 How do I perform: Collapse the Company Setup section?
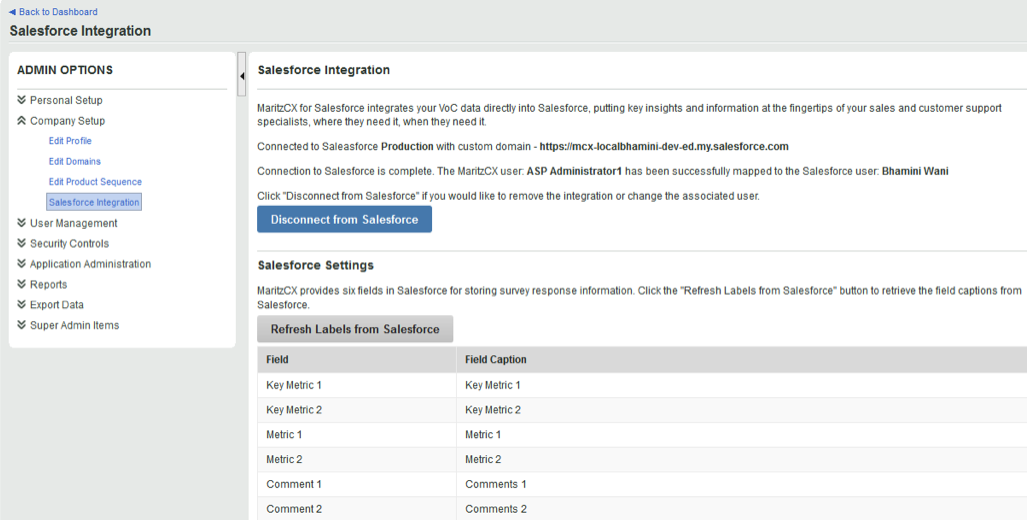click(x=61, y=121)
